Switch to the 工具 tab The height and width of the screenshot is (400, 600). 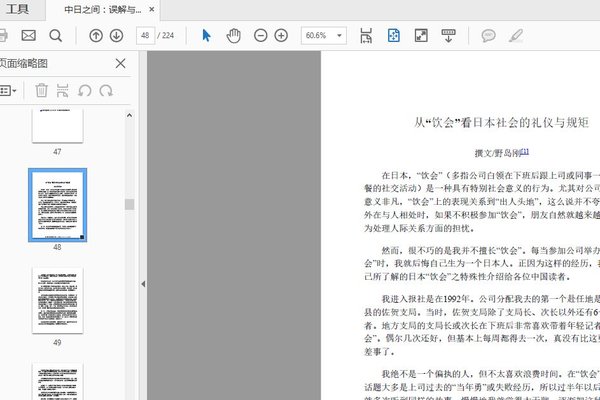pos(17,9)
